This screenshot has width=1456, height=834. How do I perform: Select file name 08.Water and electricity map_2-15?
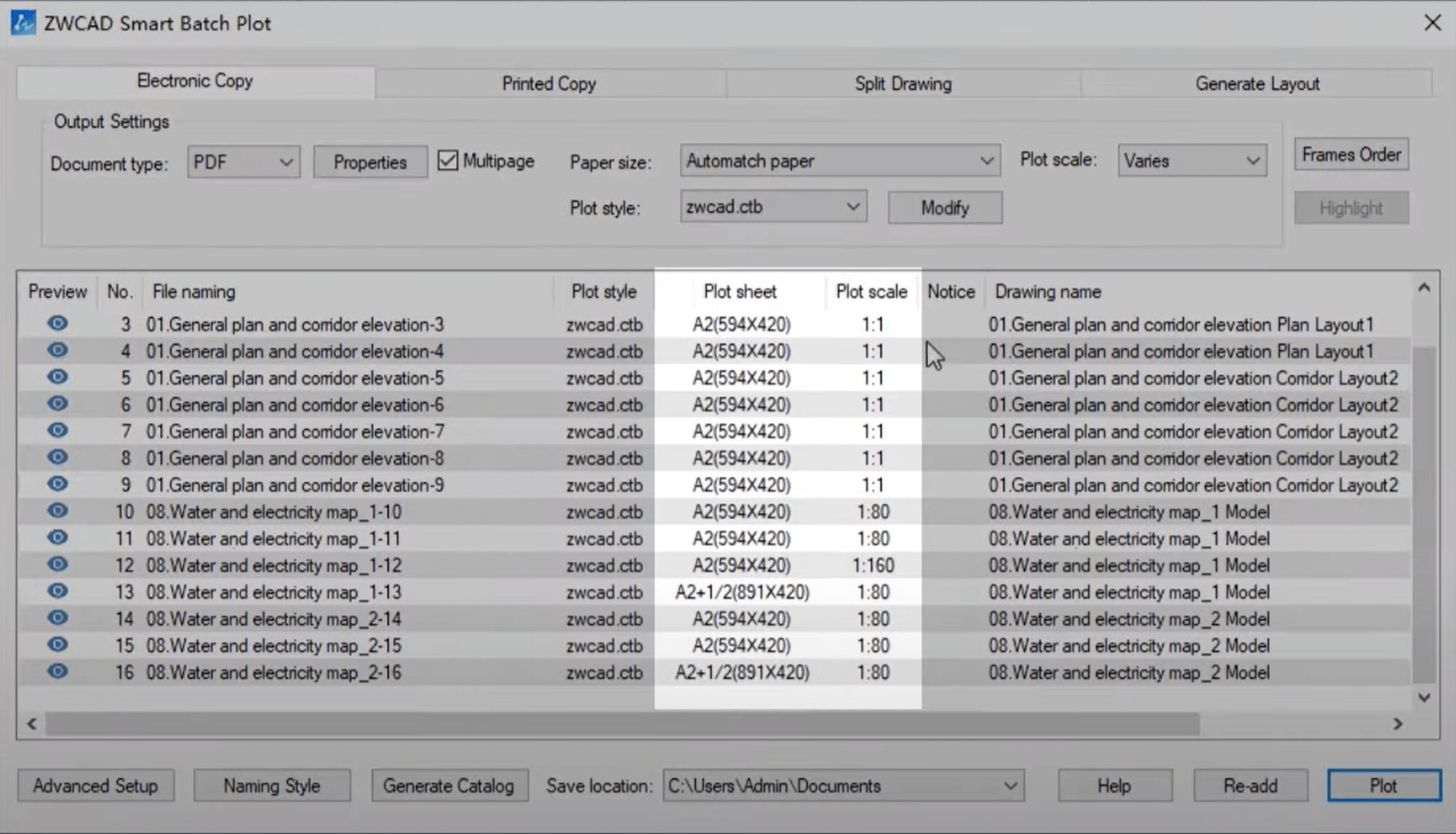(273, 646)
